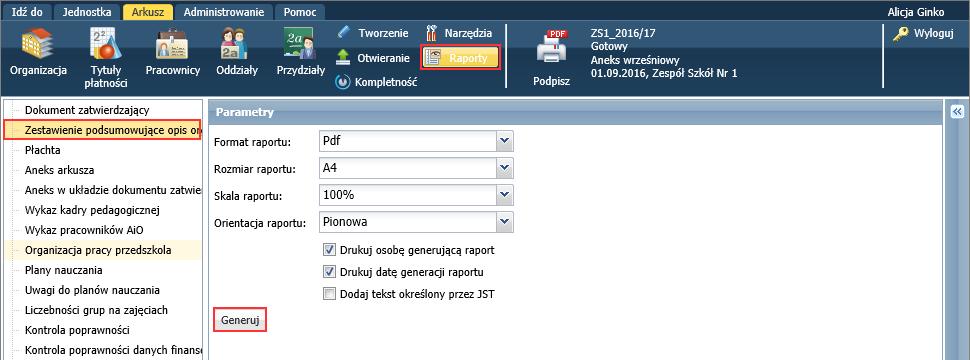Click the Otwieranie label
970x360 pixels.
pyautogui.click(x=384, y=58)
